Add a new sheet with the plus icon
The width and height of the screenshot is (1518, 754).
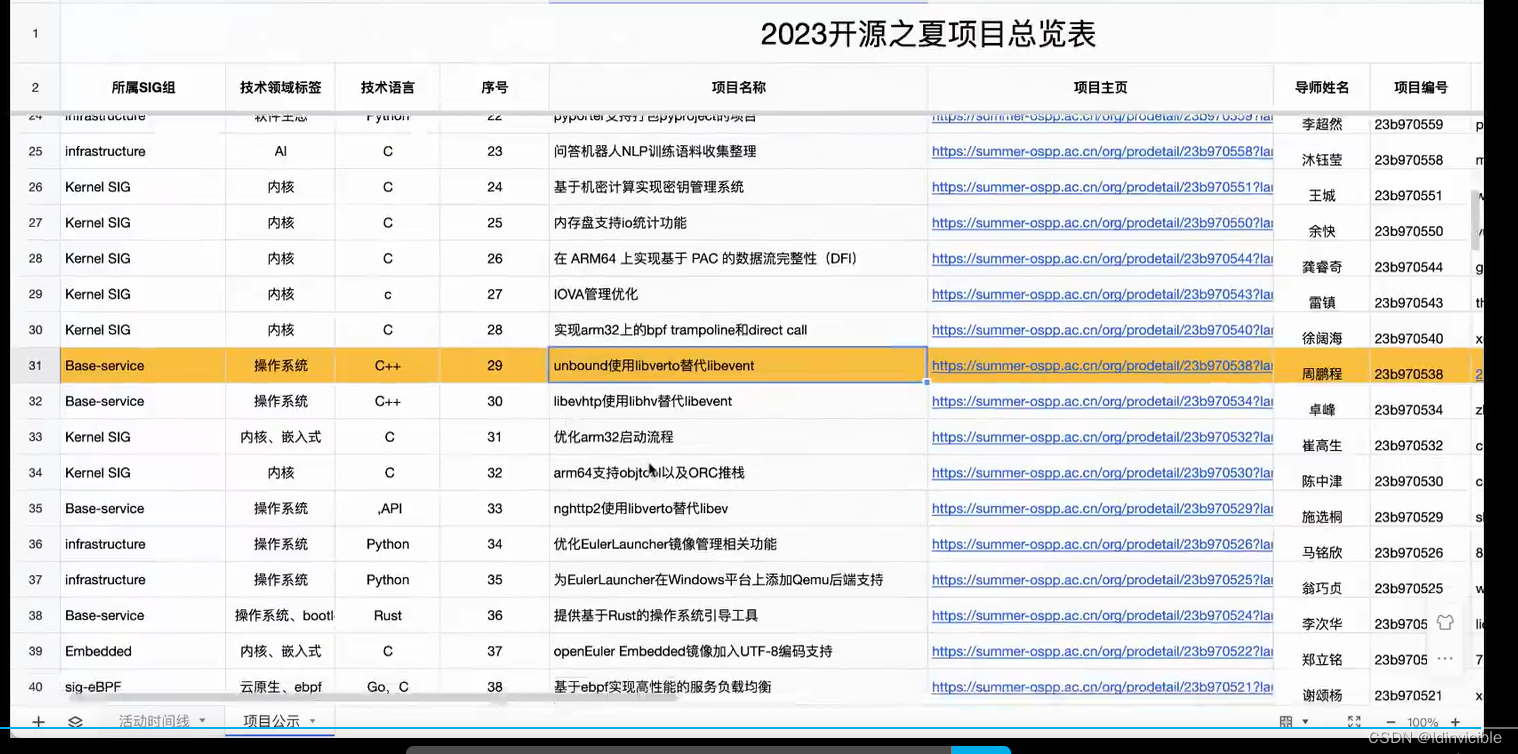(x=38, y=720)
